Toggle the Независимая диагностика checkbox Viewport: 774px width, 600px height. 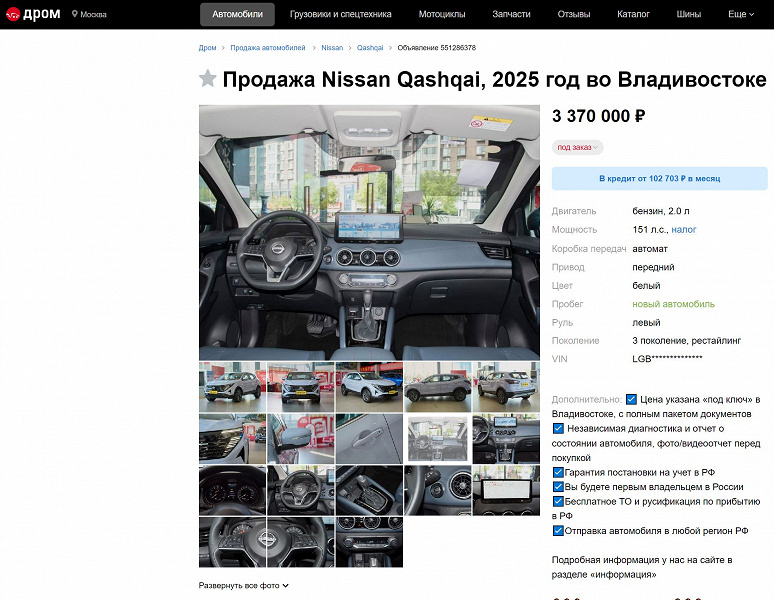pos(558,428)
